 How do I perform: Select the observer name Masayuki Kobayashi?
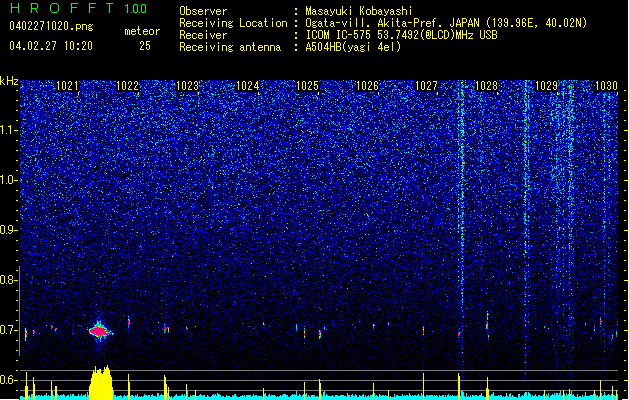[359, 11]
